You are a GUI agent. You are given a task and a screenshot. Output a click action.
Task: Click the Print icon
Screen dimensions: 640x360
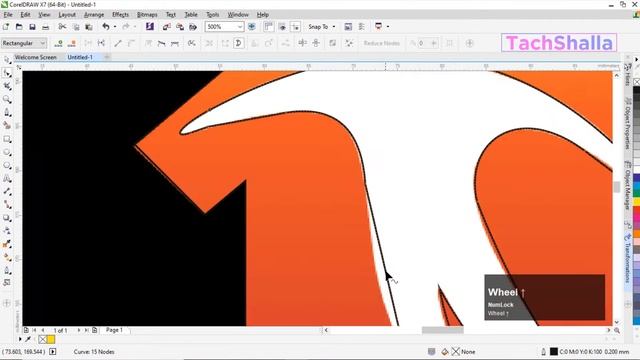(x=46, y=27)
